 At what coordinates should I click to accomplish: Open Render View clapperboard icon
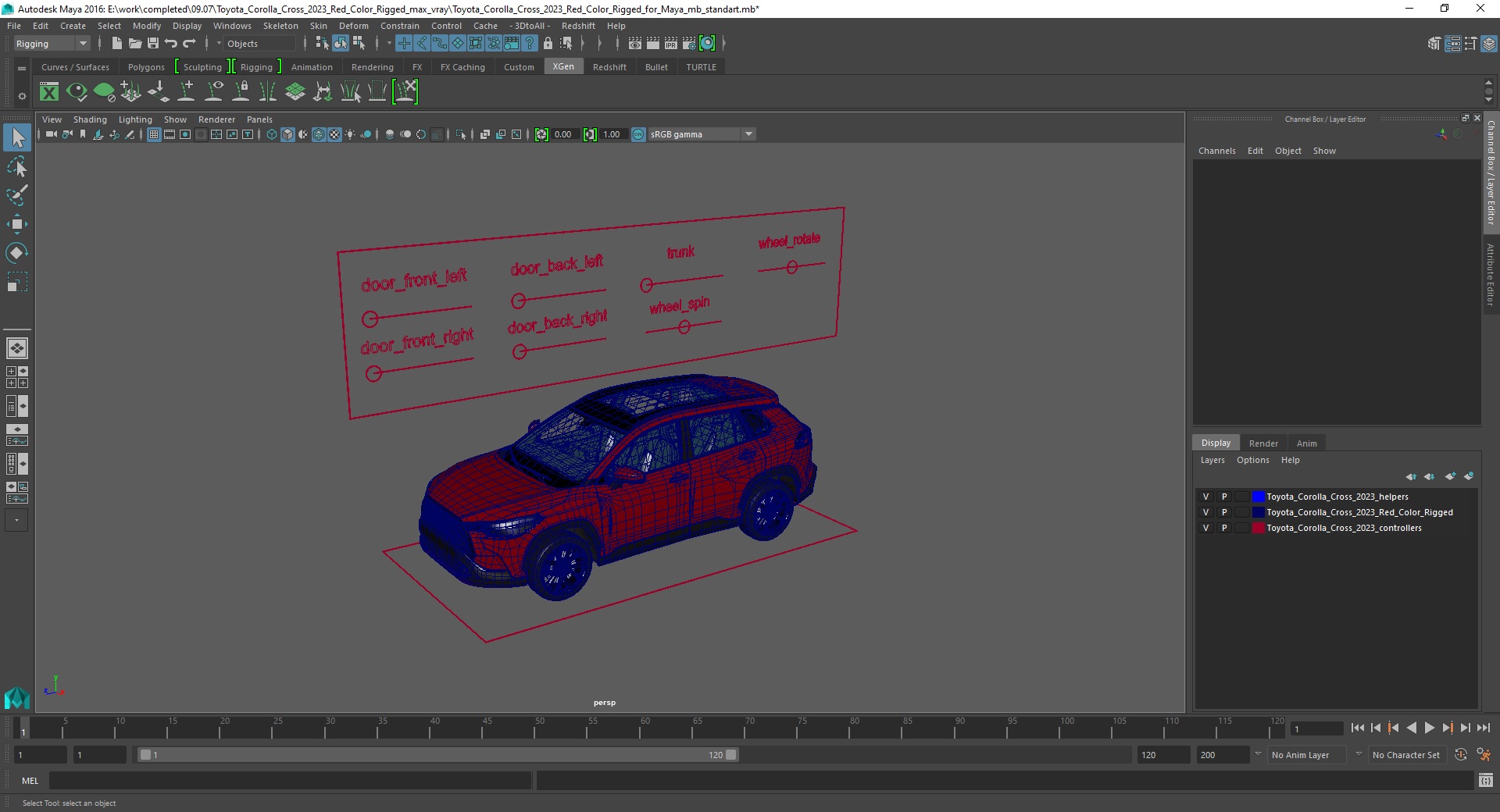pyautogui.click(x=635, y=44)
